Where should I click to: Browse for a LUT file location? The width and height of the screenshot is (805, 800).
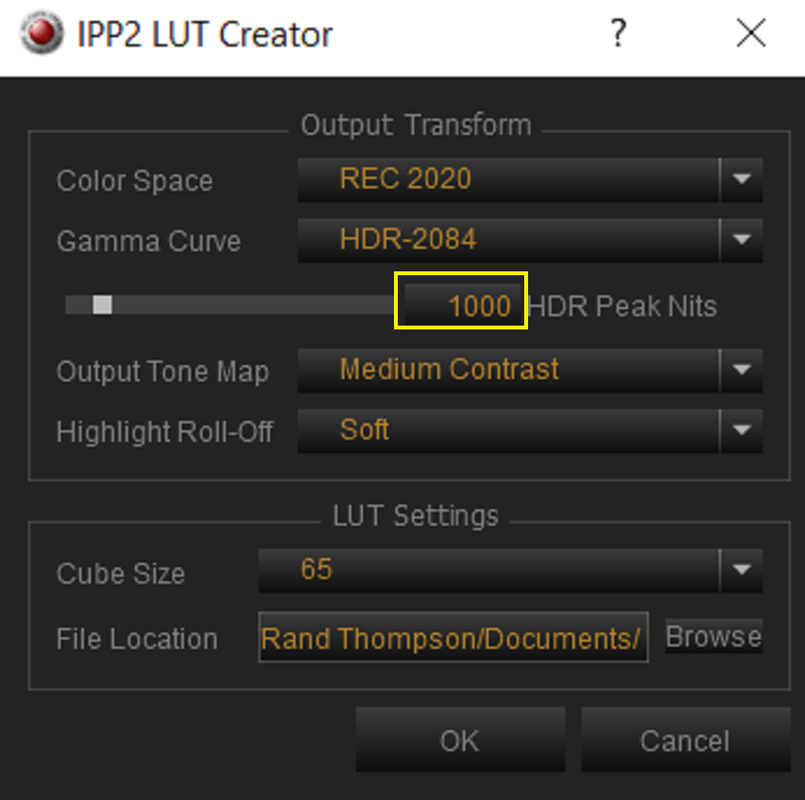[x=714, y=636]
